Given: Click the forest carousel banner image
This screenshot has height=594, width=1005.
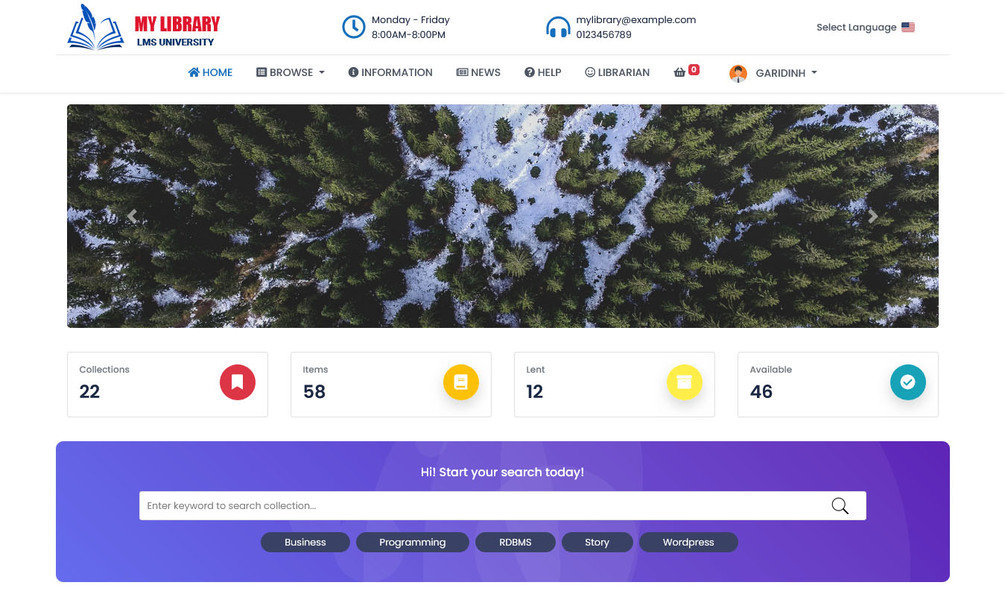Looking at the screenshot, I should (502, 216).
